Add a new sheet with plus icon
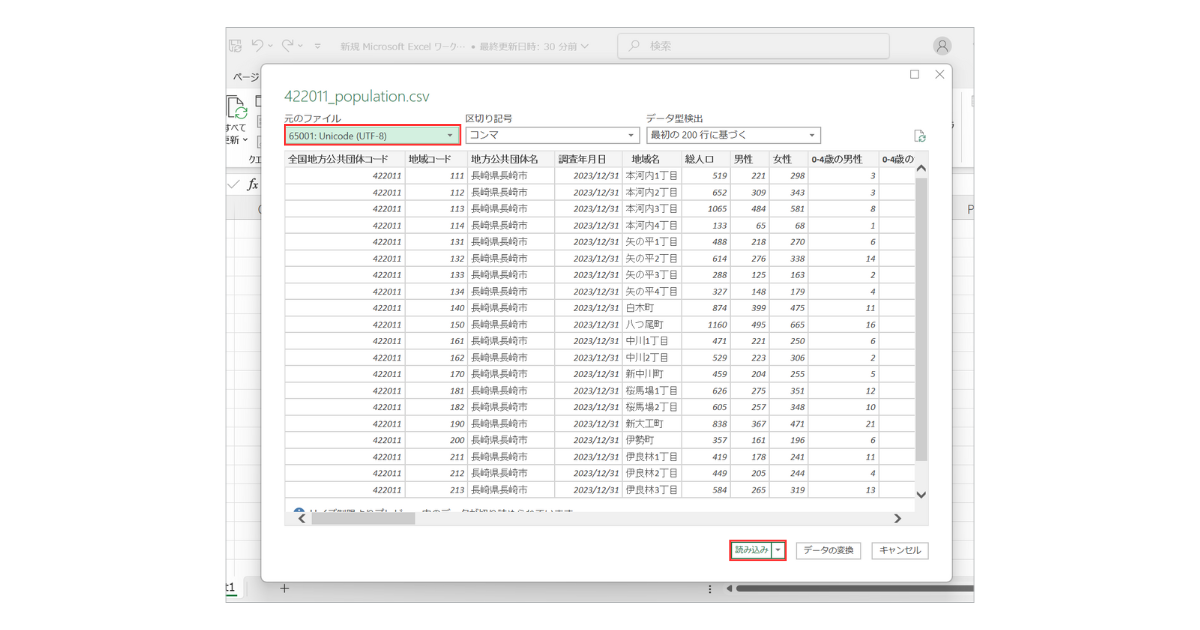 [x=284, y=588]
